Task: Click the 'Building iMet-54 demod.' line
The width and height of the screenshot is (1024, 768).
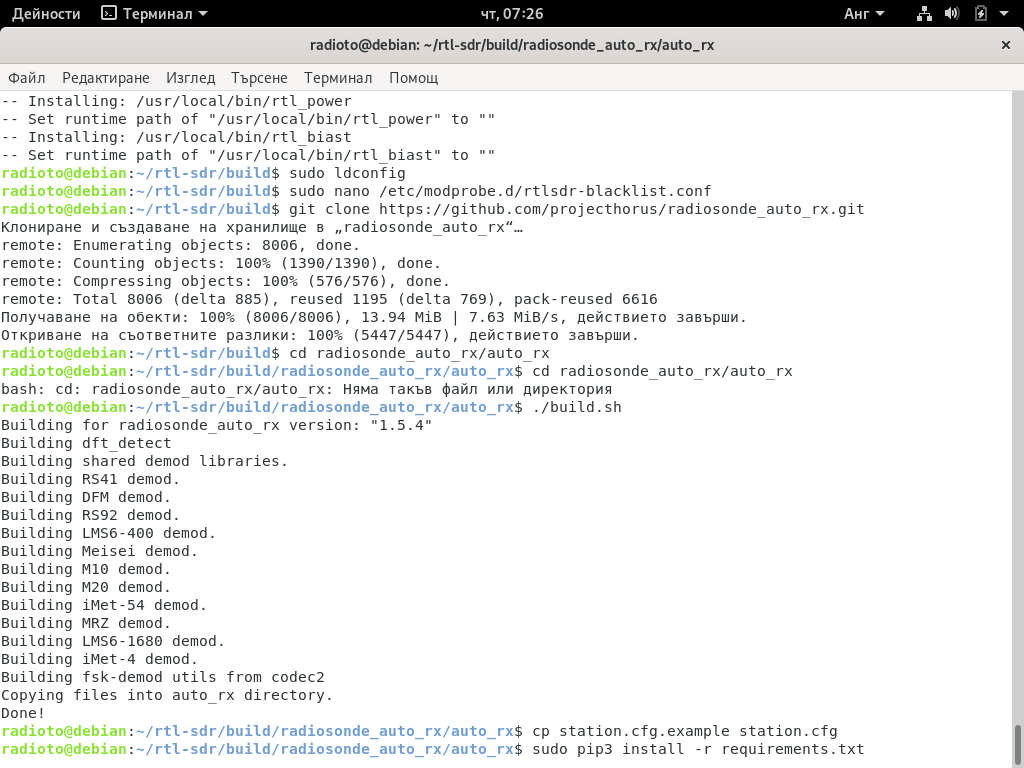Action: [x=104, y=605]
